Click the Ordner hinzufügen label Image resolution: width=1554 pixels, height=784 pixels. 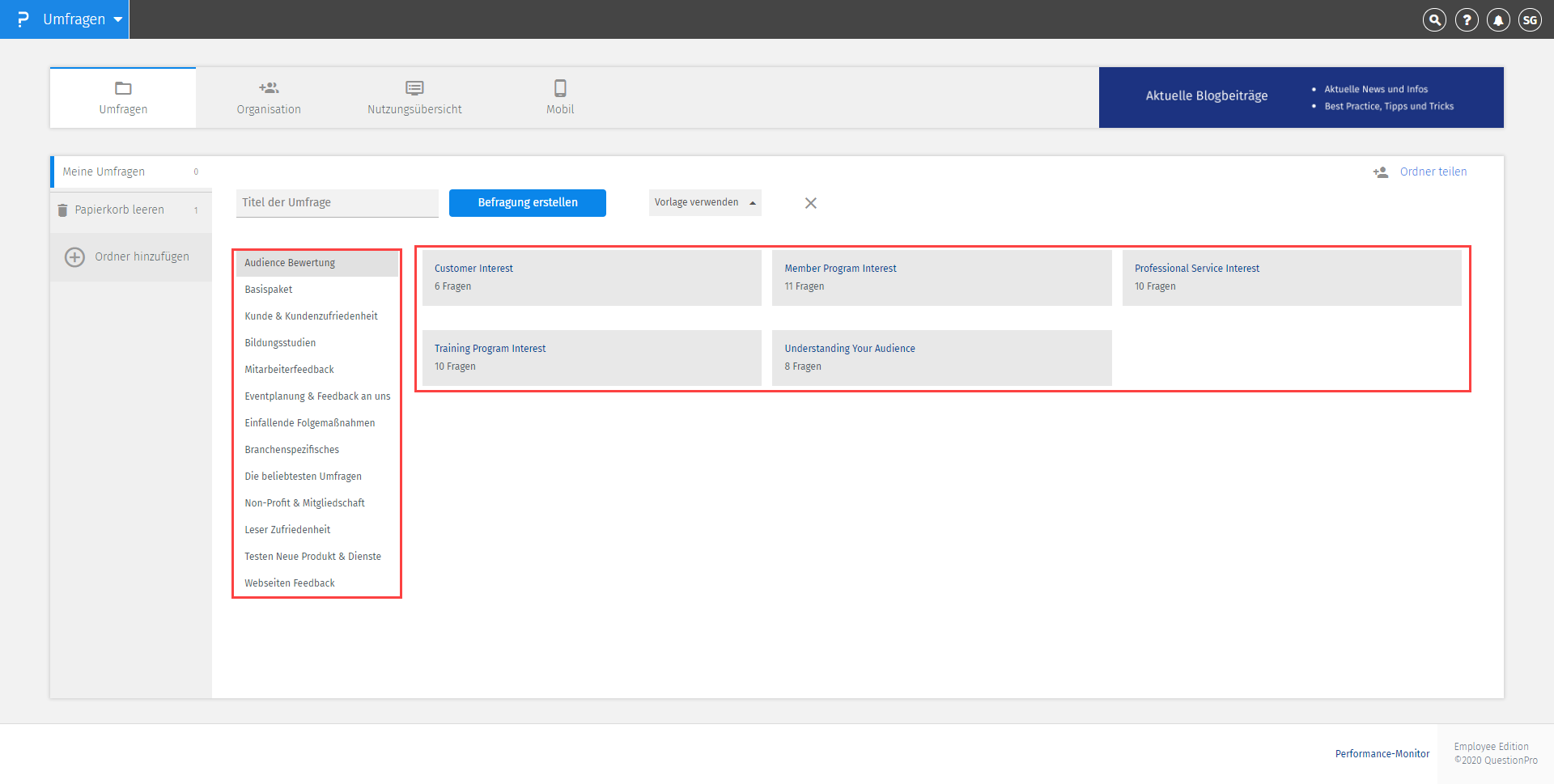point(142,256)
